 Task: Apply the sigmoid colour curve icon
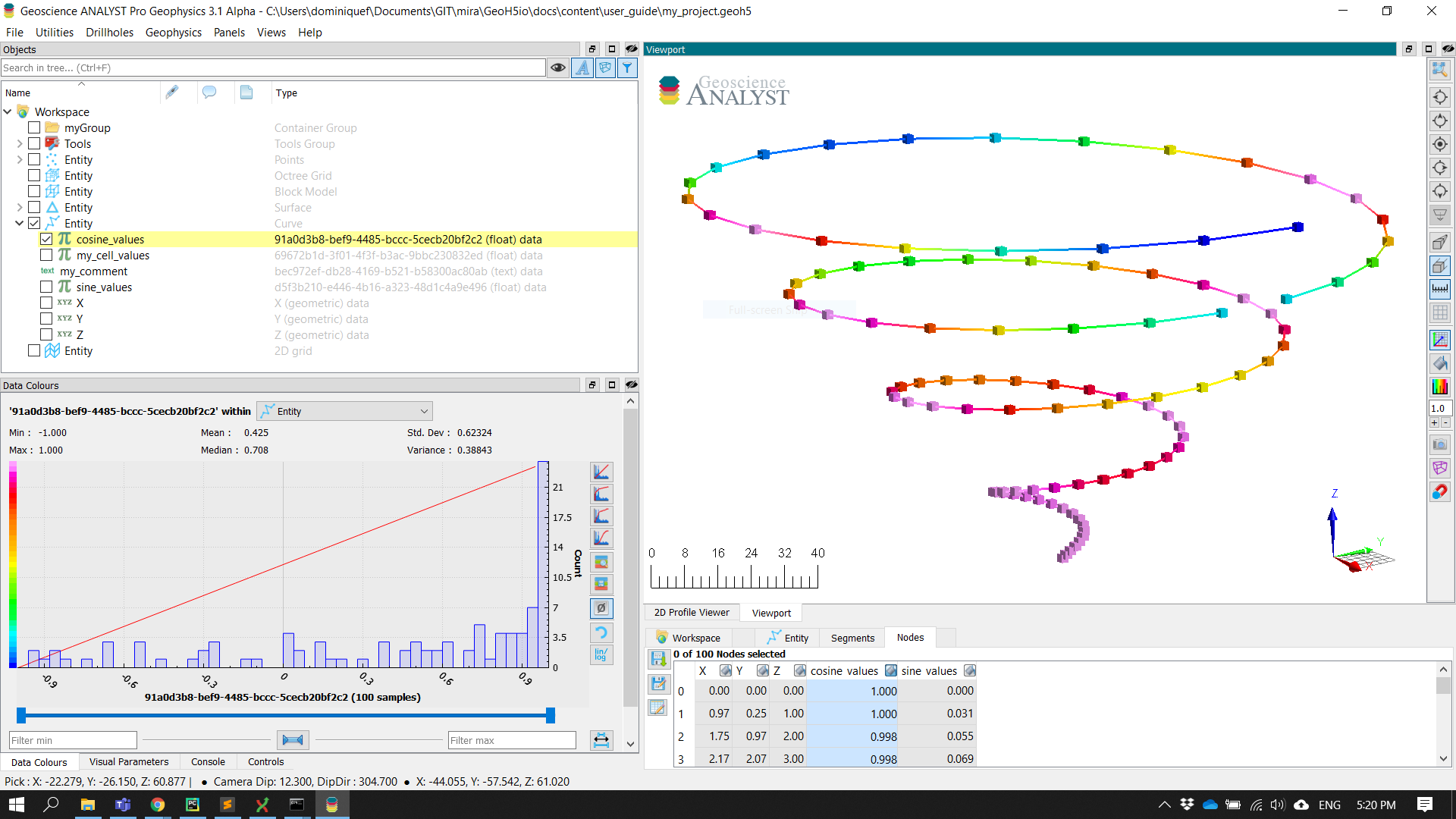point(601,538)
